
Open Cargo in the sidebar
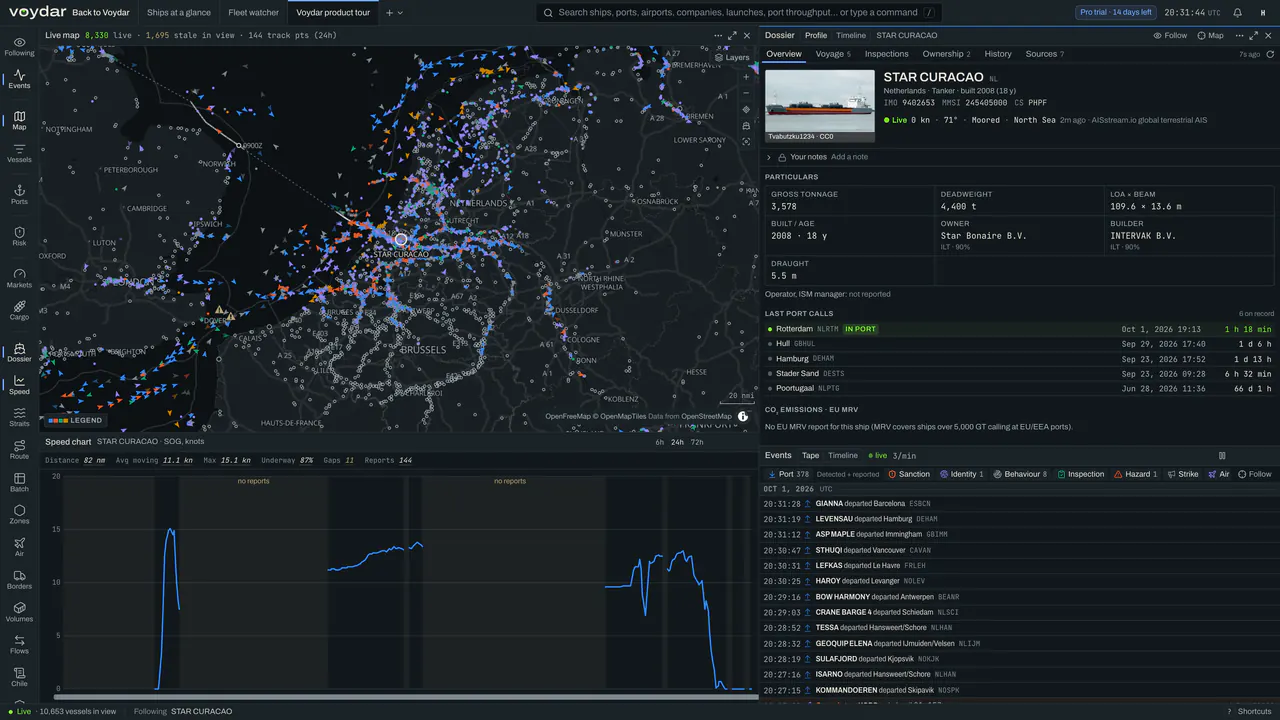click(x=19, y=311)
